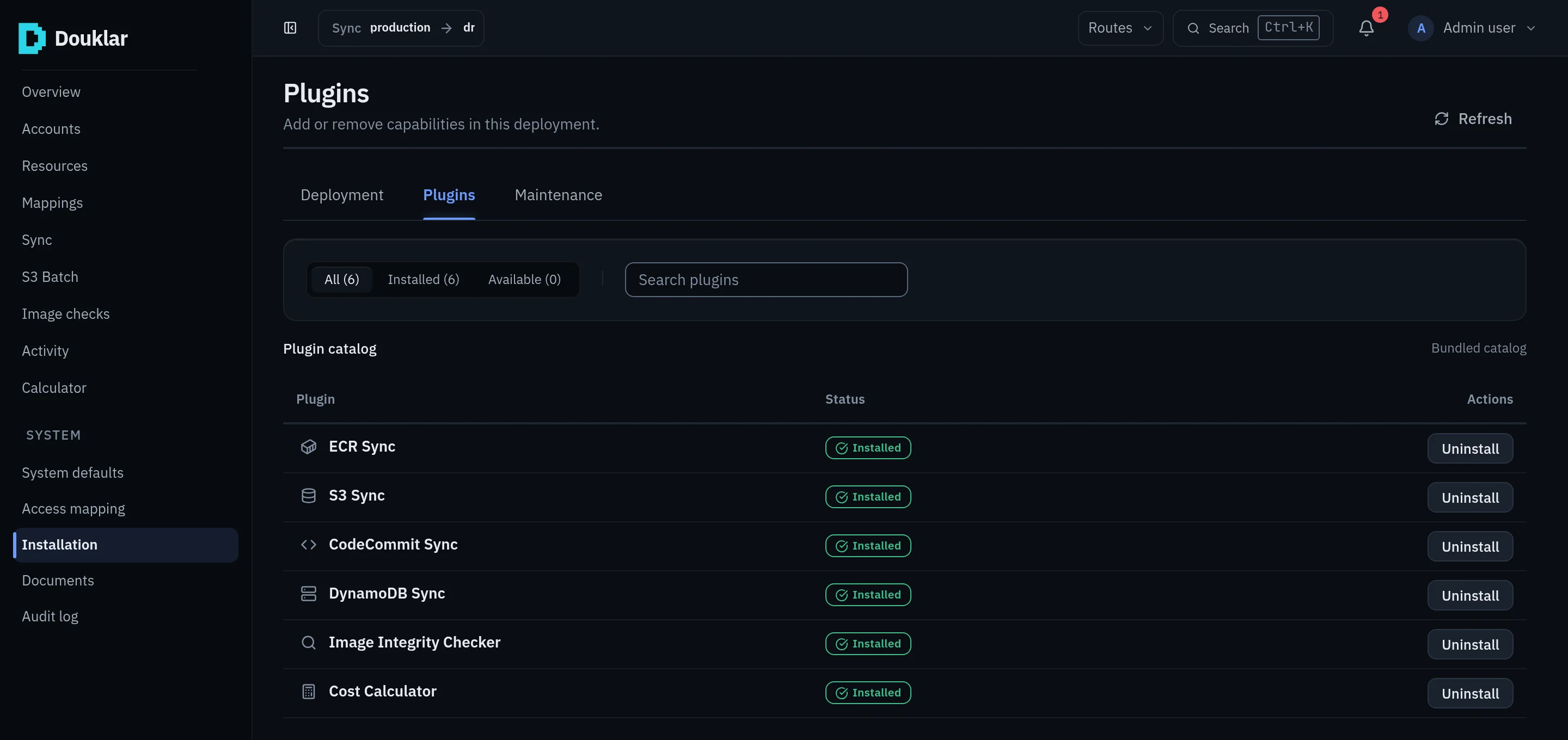Click the ECR Sync package icon
1568x740 pixels.
coord(309,447)
